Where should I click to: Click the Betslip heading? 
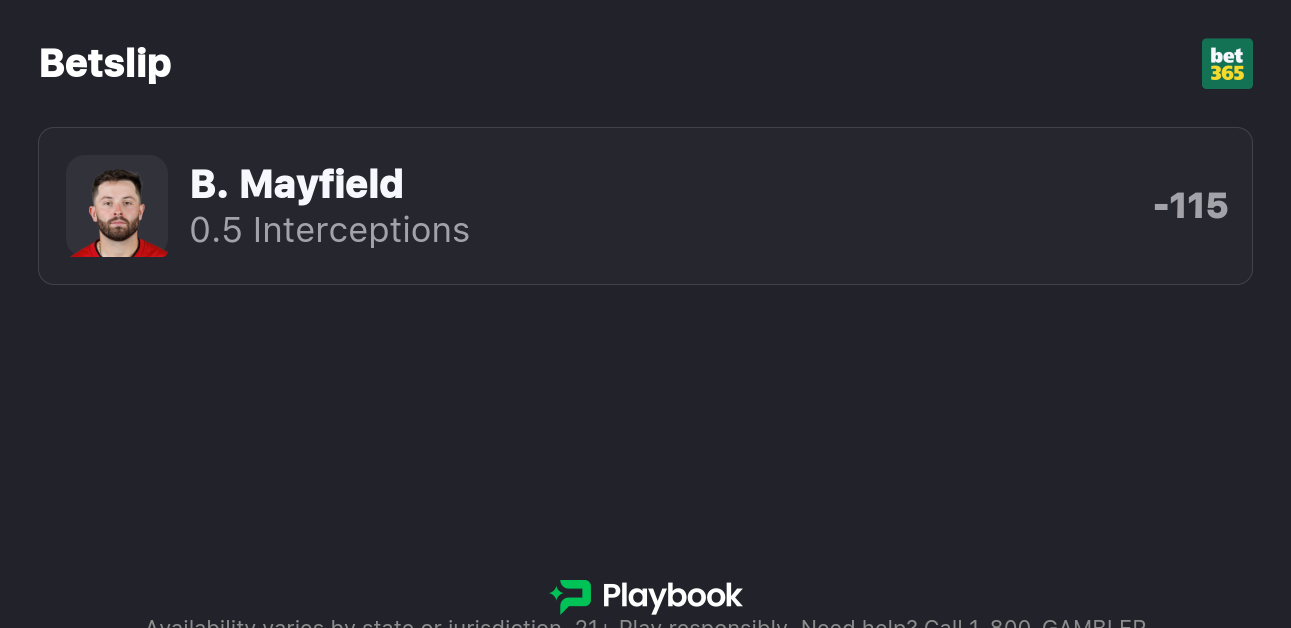(105, 63)
